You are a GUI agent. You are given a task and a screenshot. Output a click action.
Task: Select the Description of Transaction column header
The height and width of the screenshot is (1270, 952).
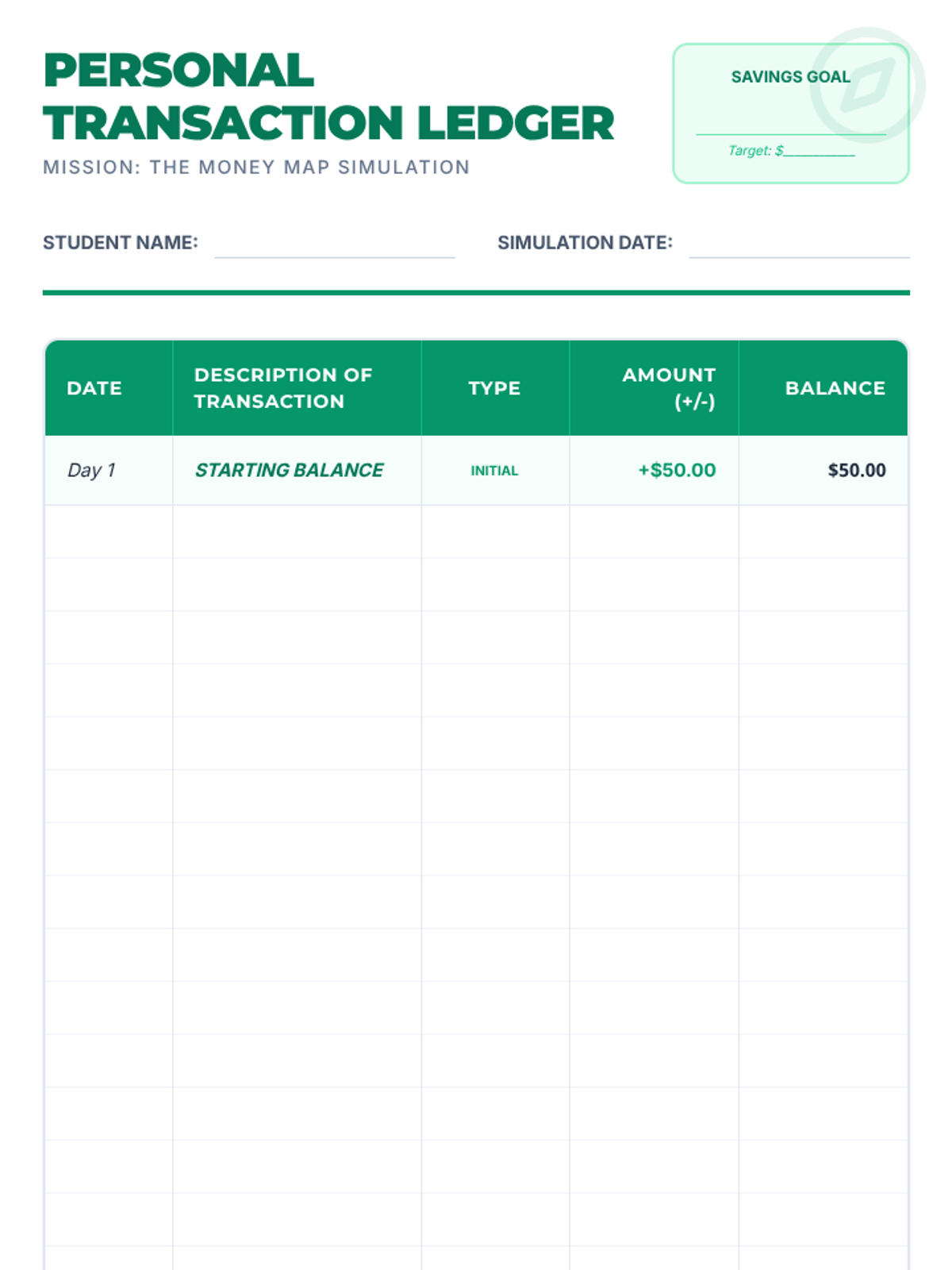tap(283, 388)
